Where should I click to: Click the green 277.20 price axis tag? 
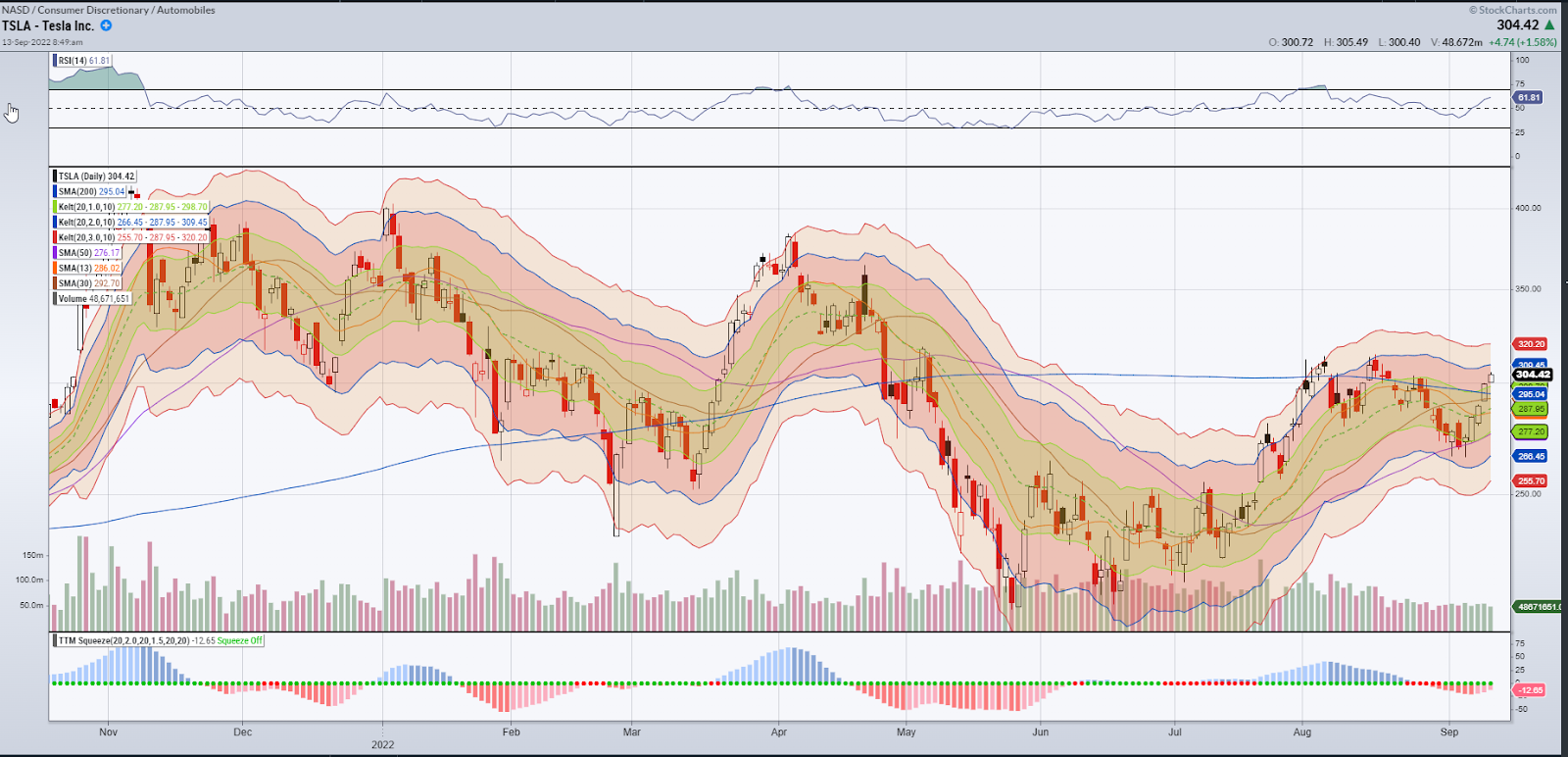pos(1531,431)
